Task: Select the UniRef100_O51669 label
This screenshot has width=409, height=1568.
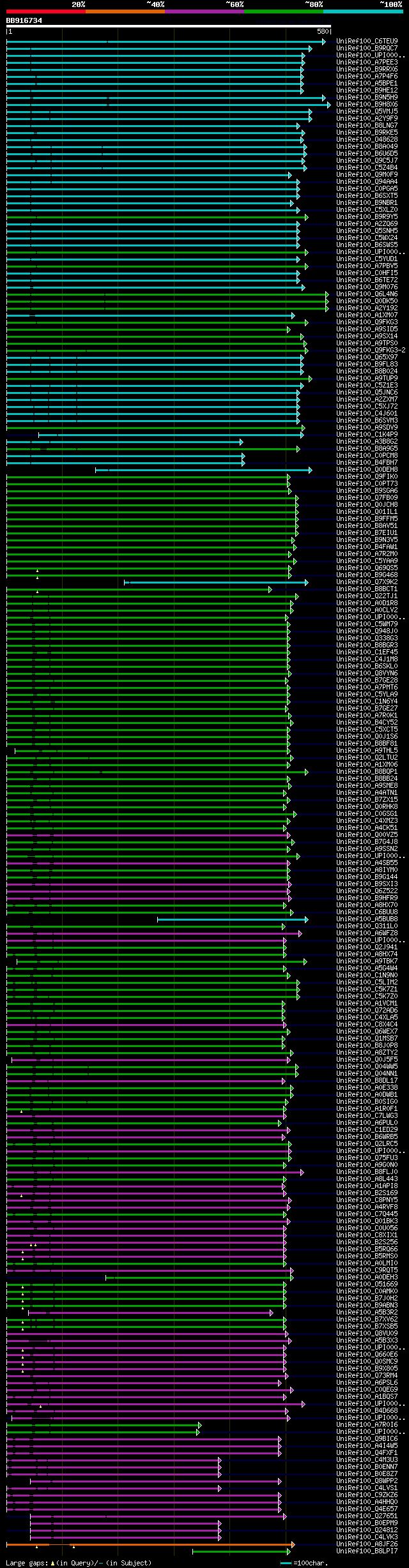Action: [367, 1284]
